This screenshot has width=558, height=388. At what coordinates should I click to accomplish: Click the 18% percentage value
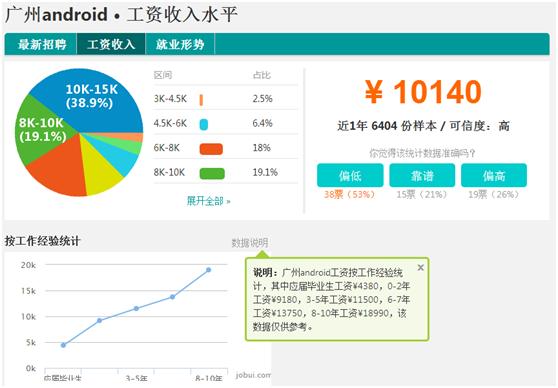tap(262, 148)
